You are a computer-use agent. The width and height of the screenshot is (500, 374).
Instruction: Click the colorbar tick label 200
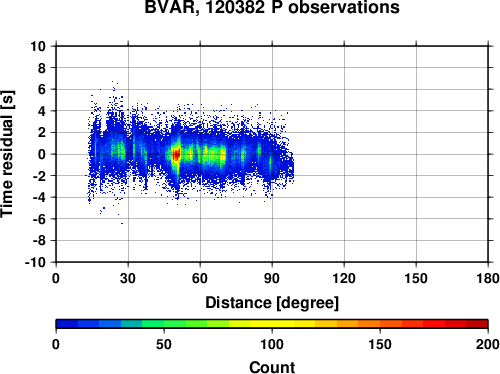click(x=488, y=344)
